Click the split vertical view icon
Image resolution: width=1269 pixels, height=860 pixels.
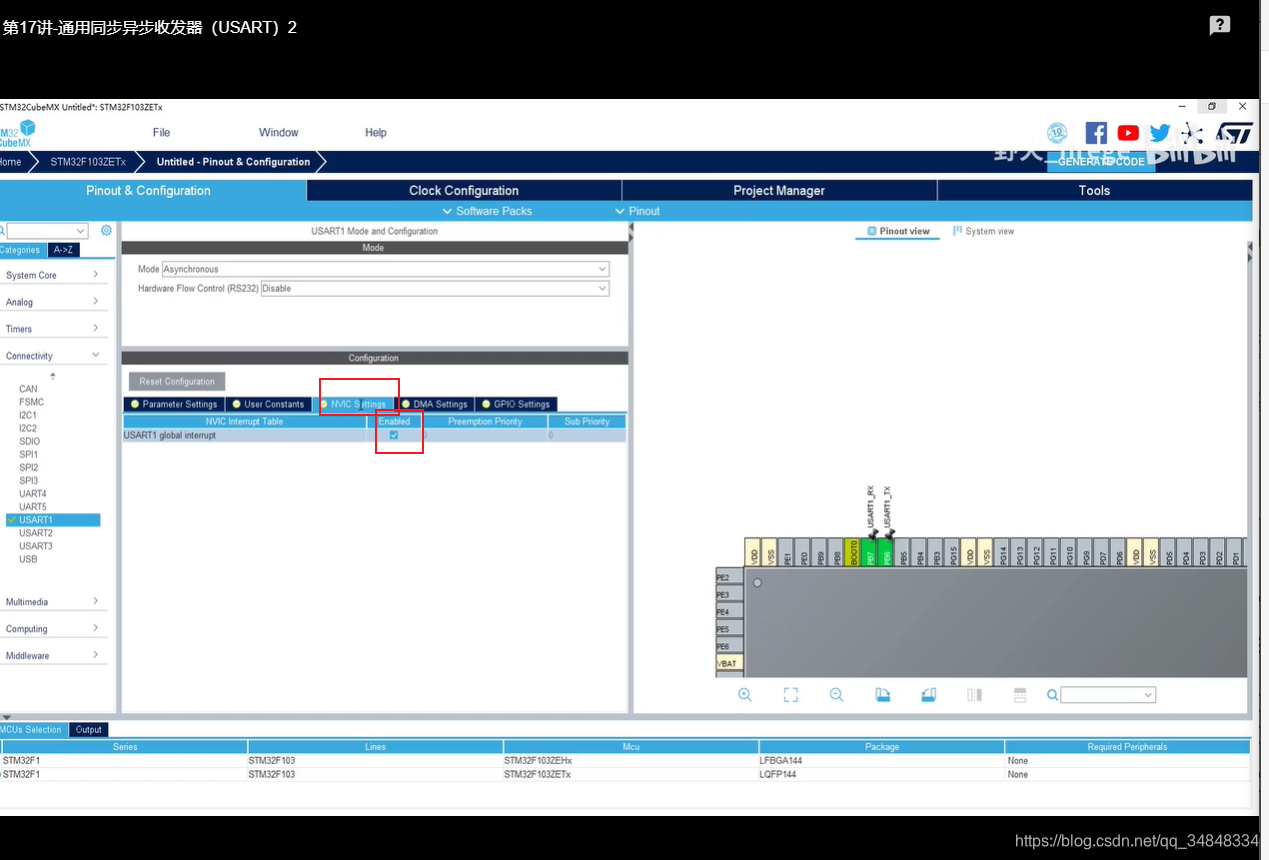(x=974, y=695)
